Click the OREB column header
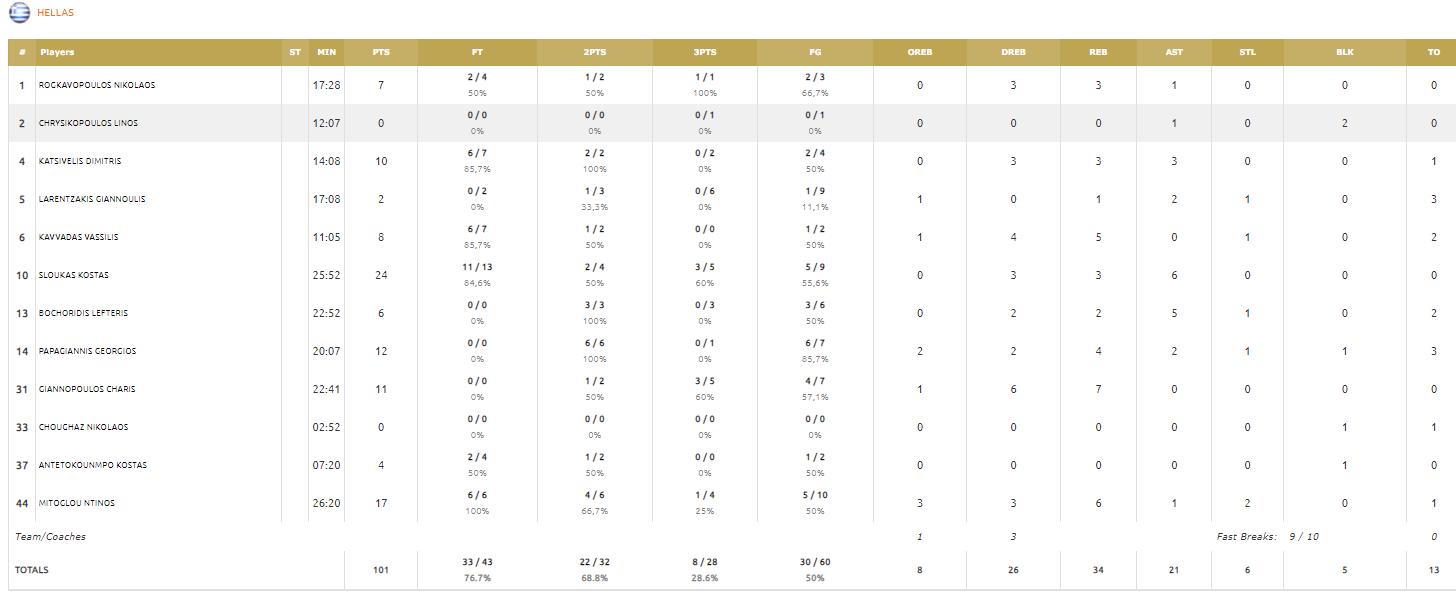Image resolution: width=1456 pixels, height=593 pixels. click(x=920, y=52)
